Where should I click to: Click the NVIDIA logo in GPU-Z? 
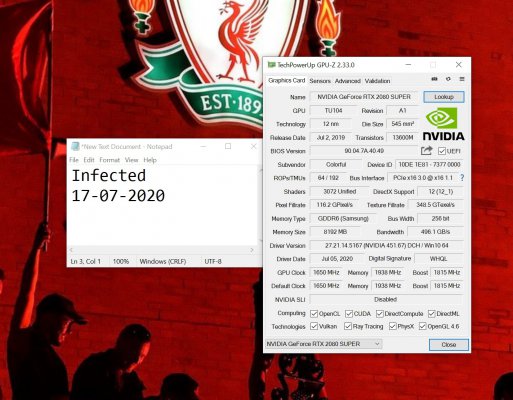click(443, 124)
